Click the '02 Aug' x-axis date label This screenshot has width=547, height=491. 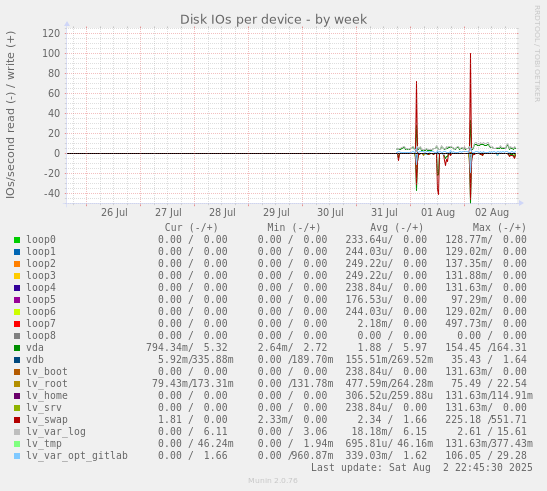click(x=492, y=213)
